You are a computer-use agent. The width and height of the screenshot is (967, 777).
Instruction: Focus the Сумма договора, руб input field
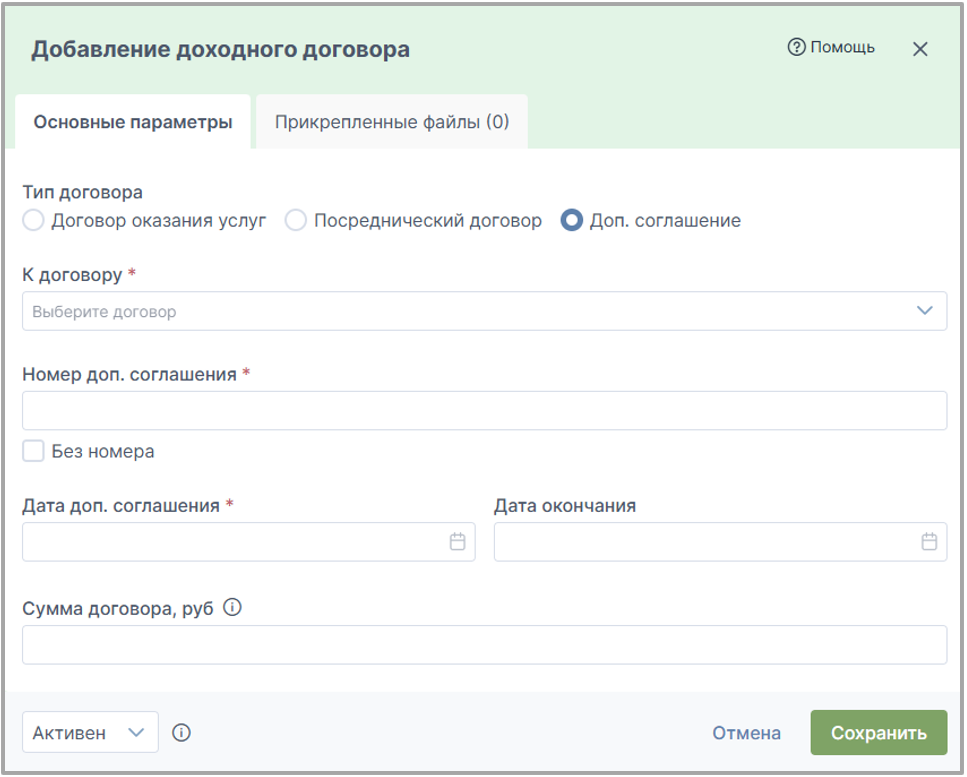point(484,645)
